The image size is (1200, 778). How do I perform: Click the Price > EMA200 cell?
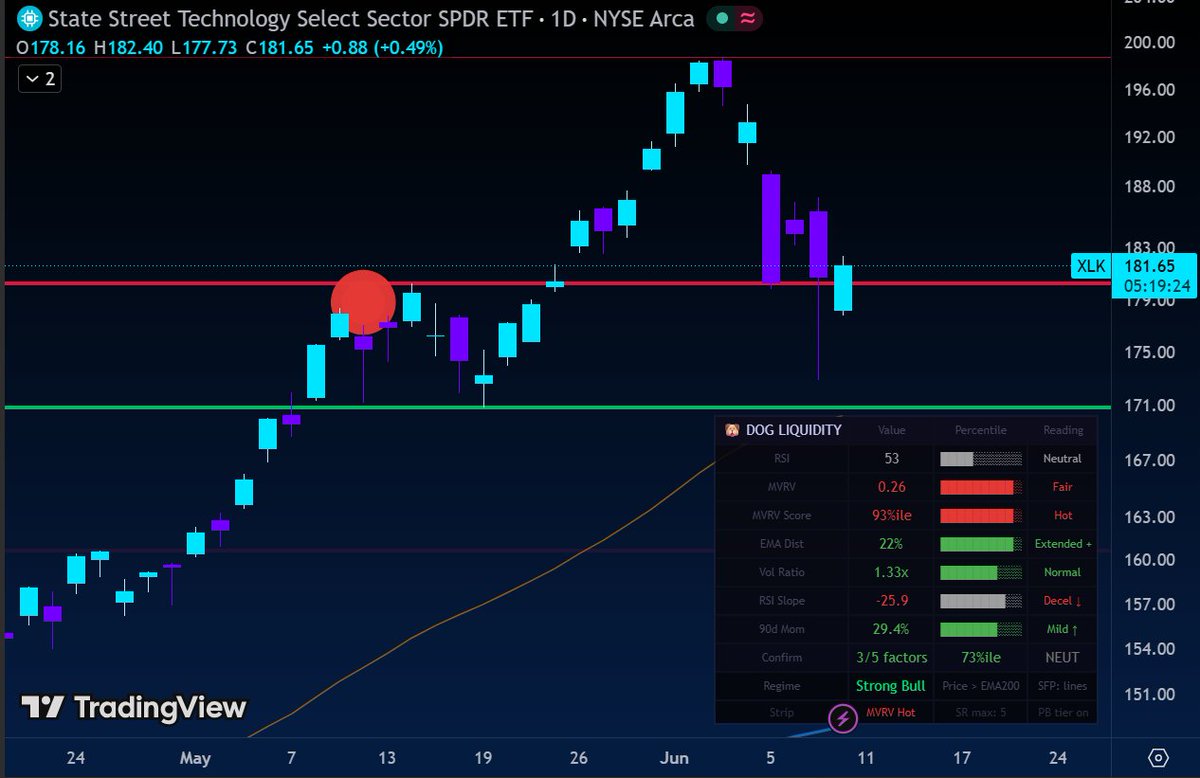(979, 686)
